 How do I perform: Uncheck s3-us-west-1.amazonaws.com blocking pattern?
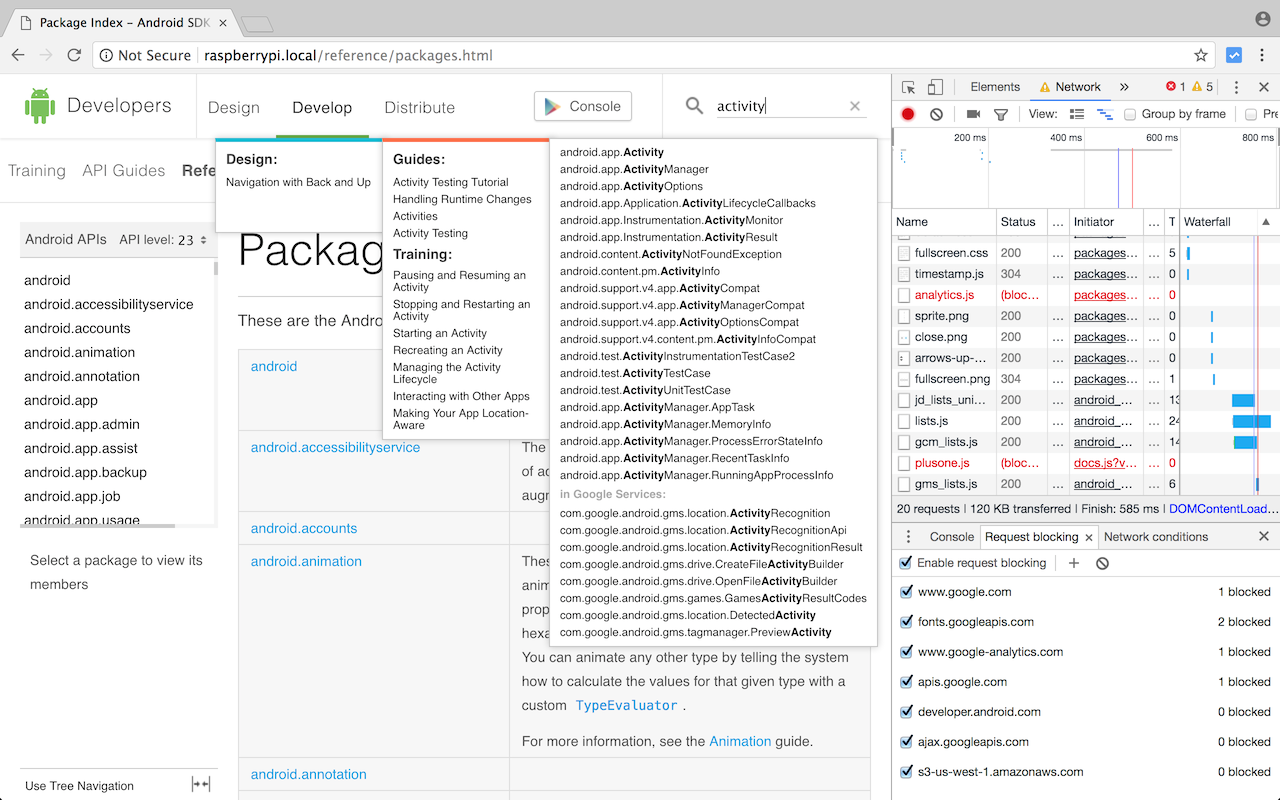pos(906,772)
